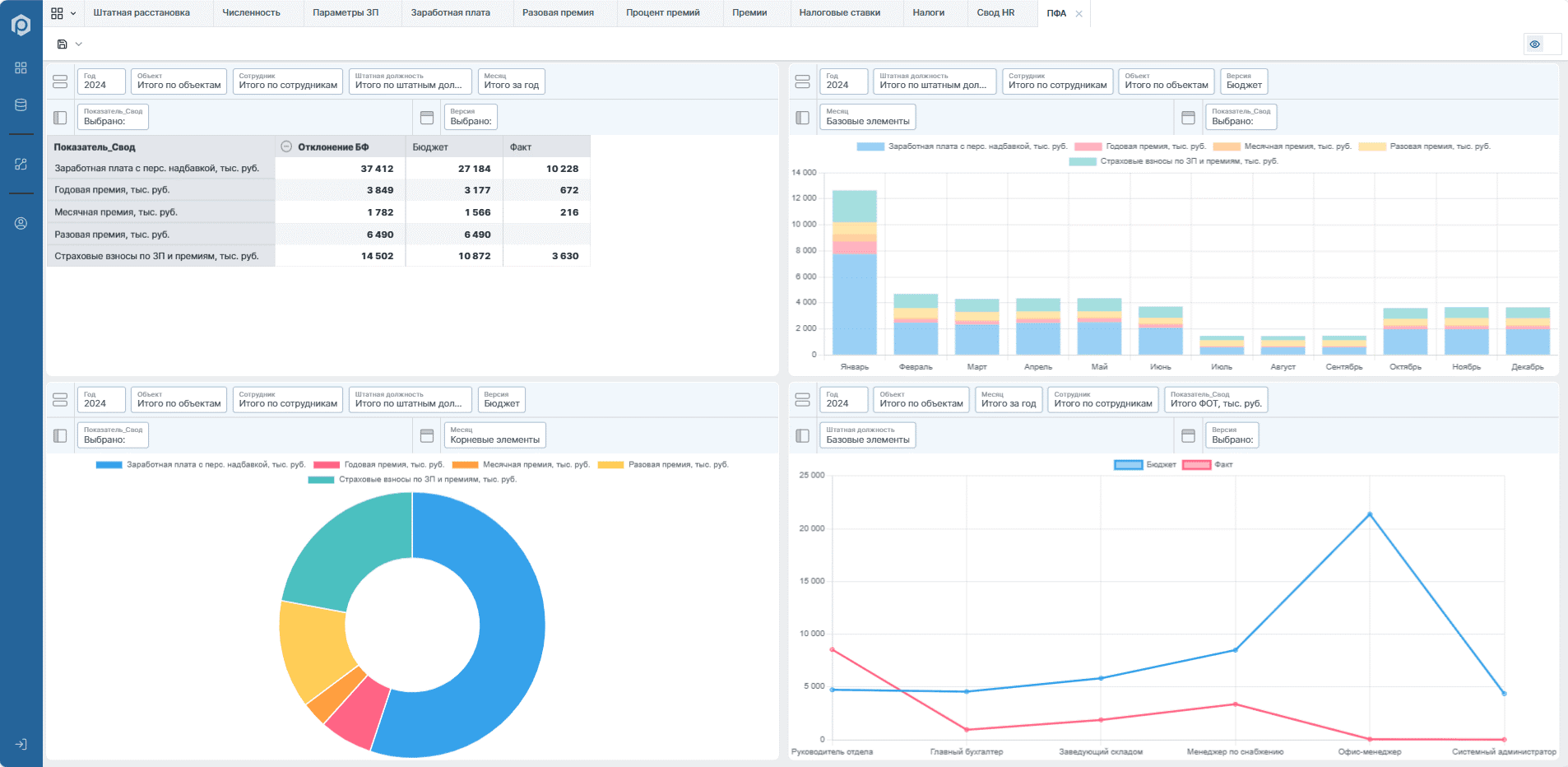The width and height of the screenshot is (1568, 767).
Task: Expand the dropdown arrow next to save icon
Action: pos(79,44)
